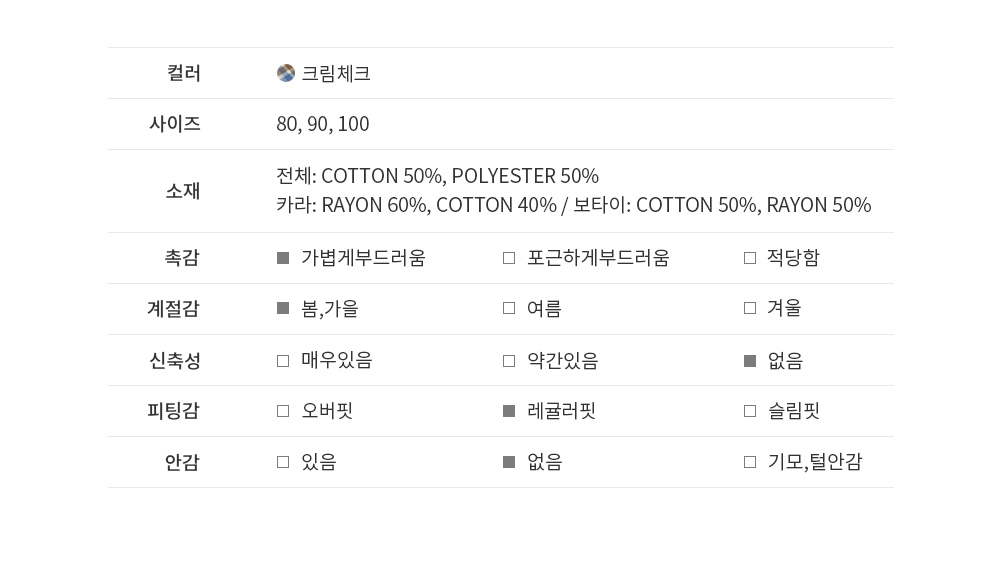Click the 소재 row label

click(183, 190)
